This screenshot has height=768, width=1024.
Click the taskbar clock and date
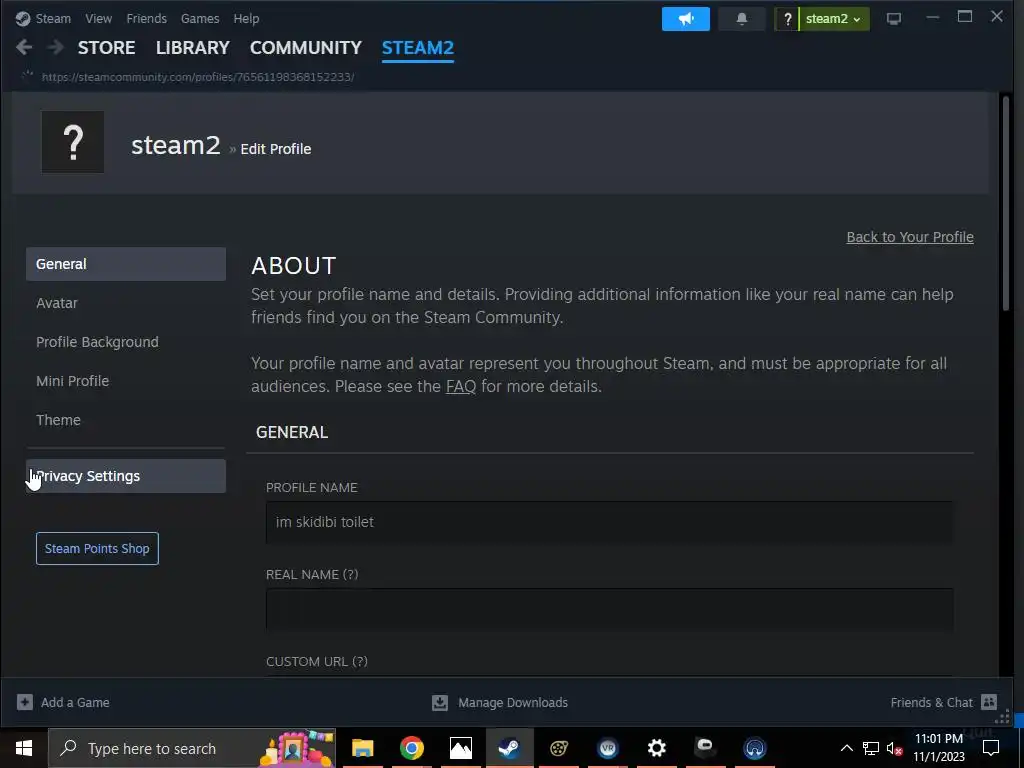click(x=938, y=748)
